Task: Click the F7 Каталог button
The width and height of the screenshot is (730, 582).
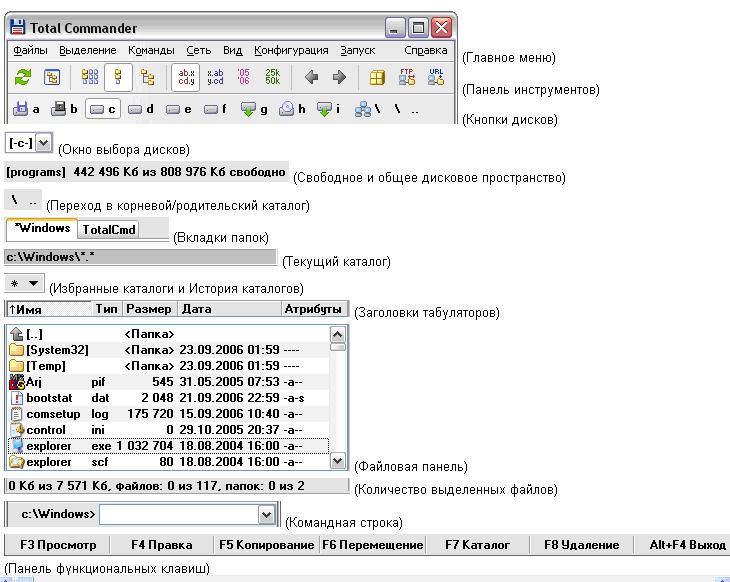Action: point(477,545)
